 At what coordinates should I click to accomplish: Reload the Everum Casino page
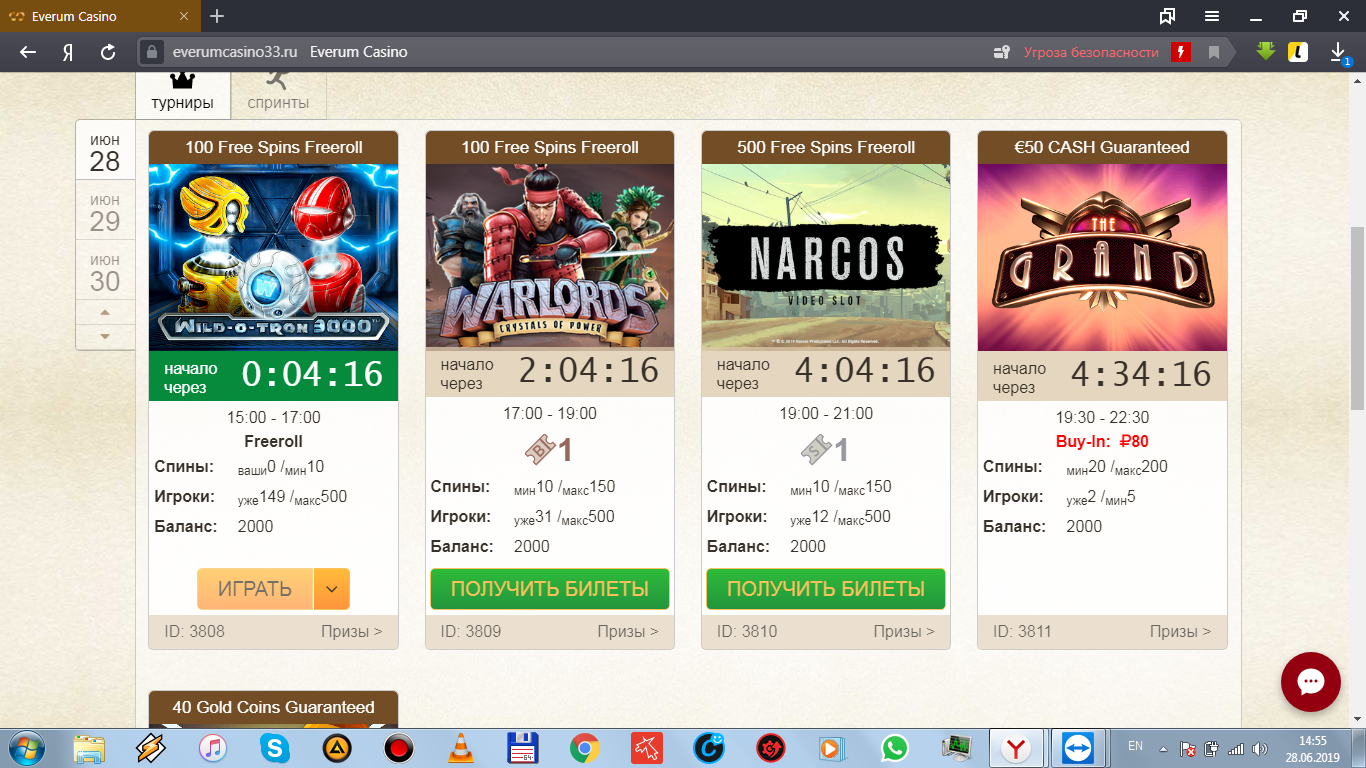click(x=108, y=52)
